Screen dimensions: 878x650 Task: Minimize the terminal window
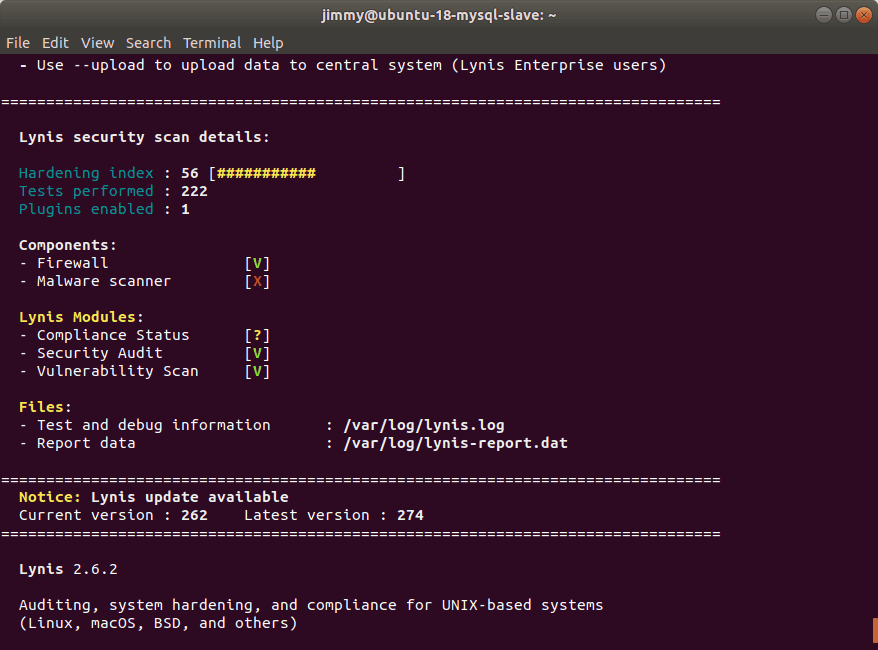824,15
